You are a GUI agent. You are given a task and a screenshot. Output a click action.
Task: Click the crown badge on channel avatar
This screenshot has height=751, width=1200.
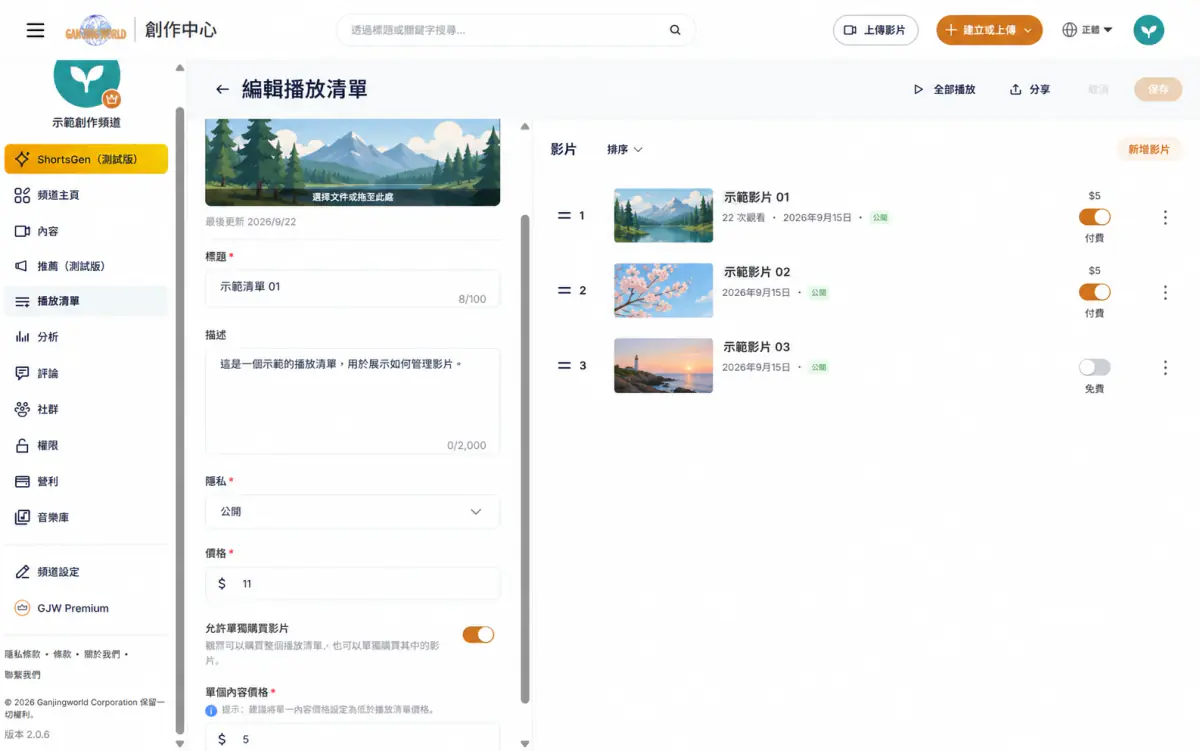[x=111, y=99]
